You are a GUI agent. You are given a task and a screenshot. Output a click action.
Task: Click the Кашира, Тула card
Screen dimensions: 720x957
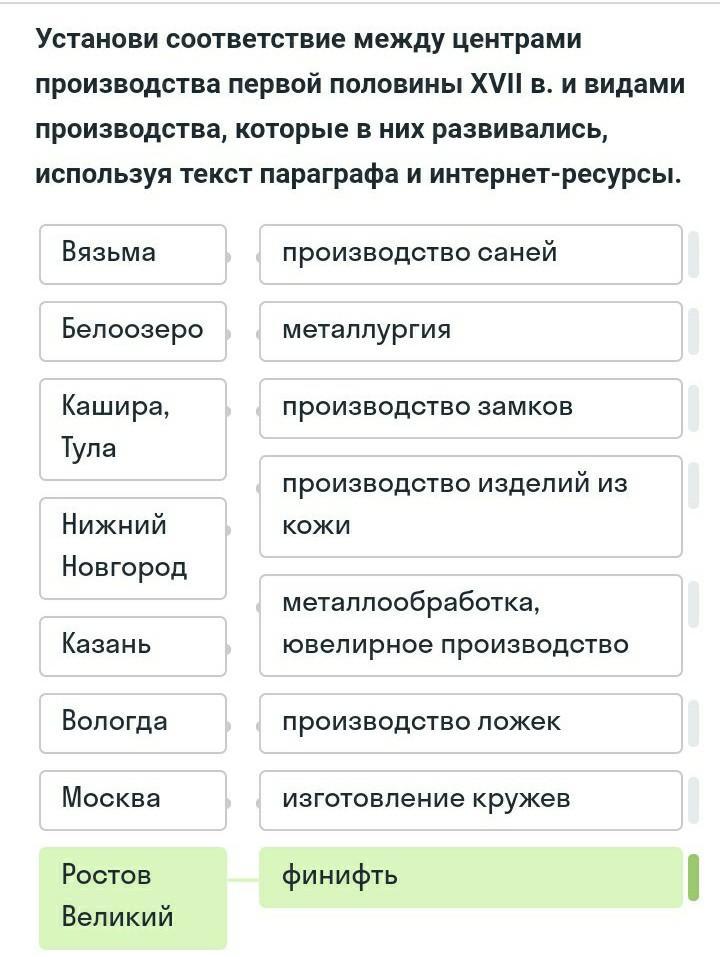[x=133, y=429]
